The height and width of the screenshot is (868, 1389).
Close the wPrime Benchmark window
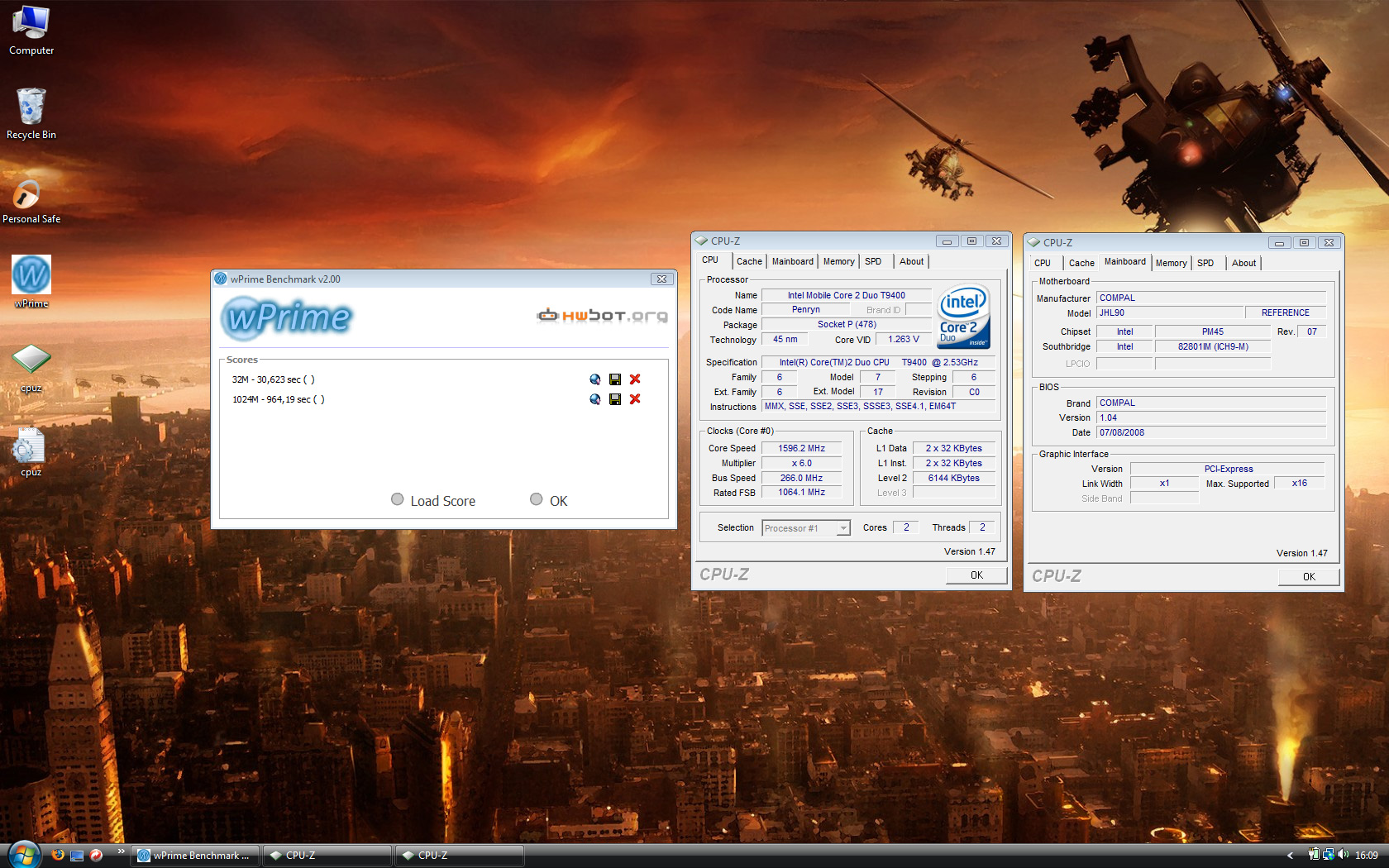(661, 279)
